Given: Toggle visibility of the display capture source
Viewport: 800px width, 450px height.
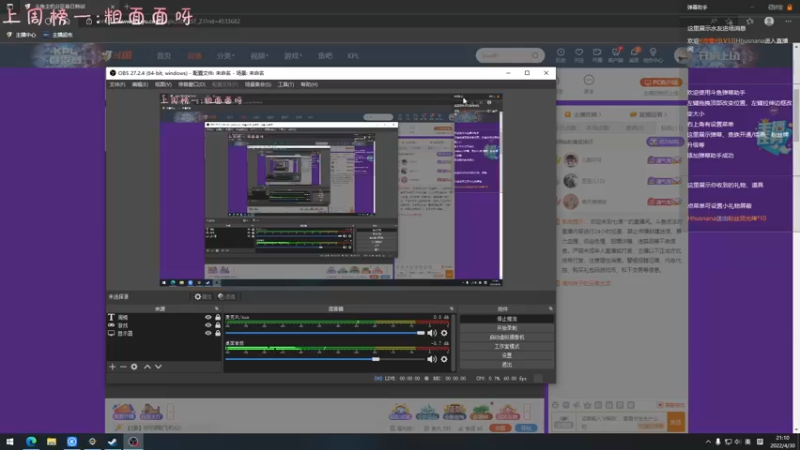Looking at the screenshot, I should [x=208, y=333].
